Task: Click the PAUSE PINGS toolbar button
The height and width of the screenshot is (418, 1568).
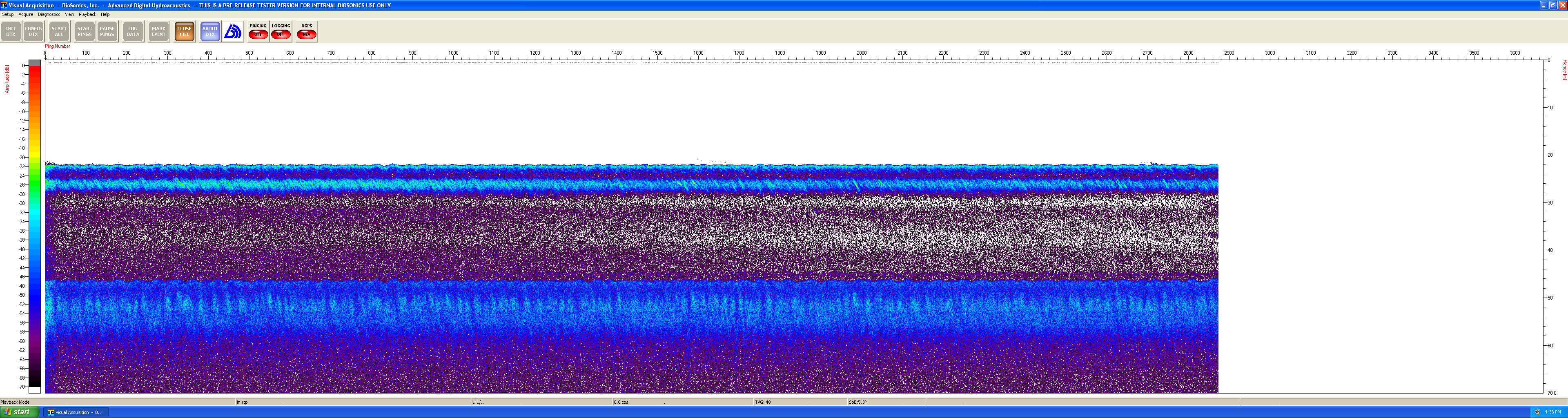Action: click(x=107, y=32)
